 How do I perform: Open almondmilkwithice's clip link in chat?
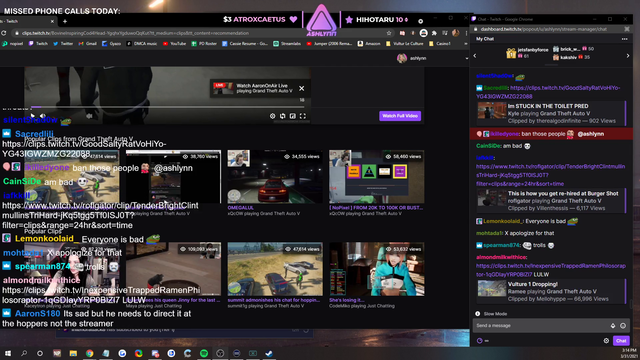point(551,270)
